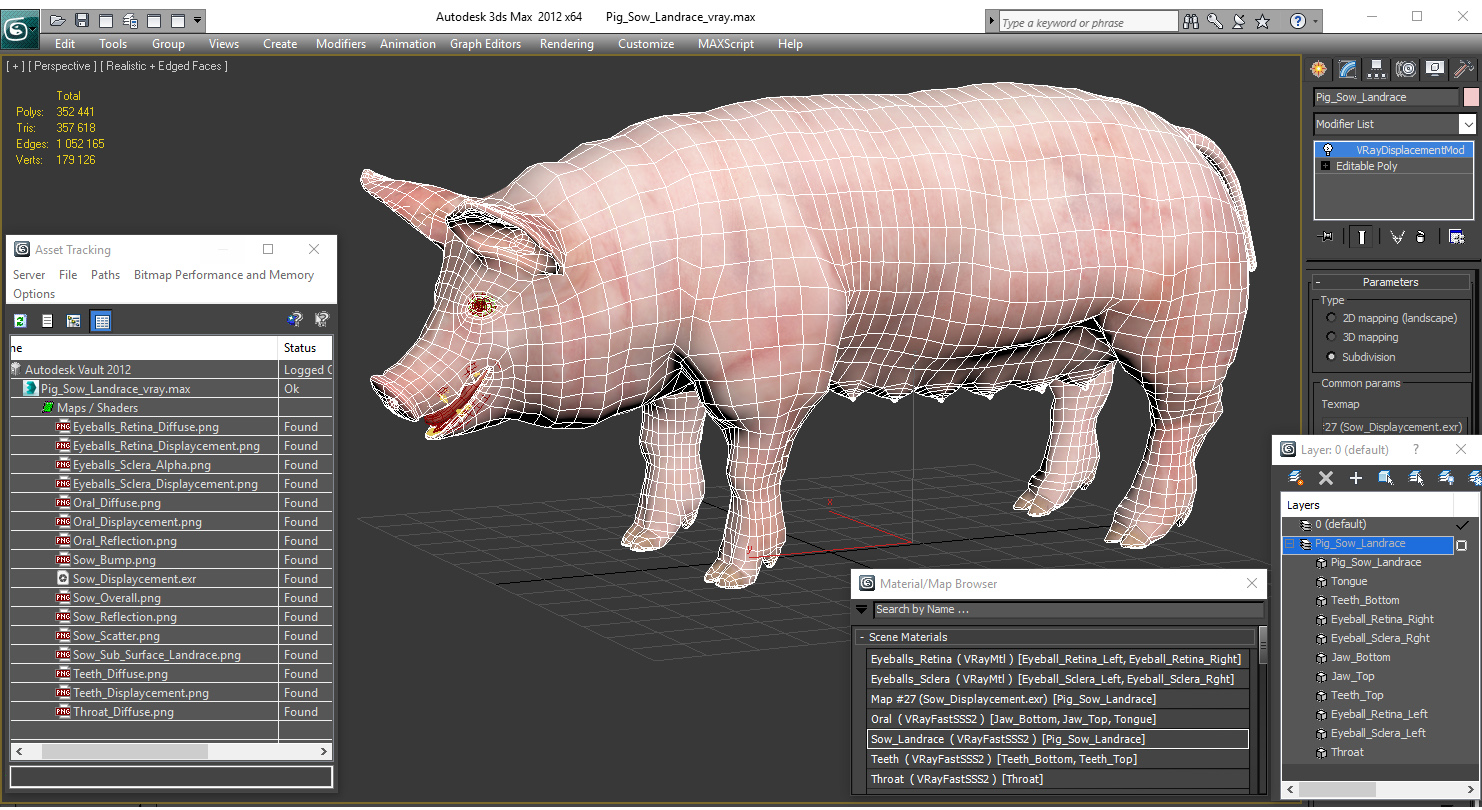Click the Help question mark icon in title bar
1482x810 pixels.
[1298, 21]
